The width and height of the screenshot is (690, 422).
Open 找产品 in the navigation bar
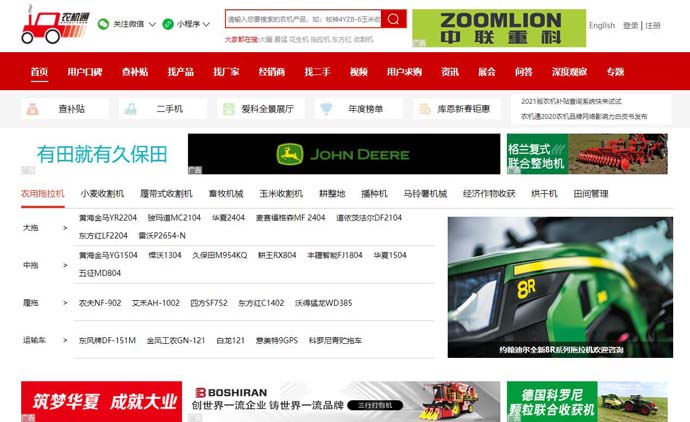point(180,72)
